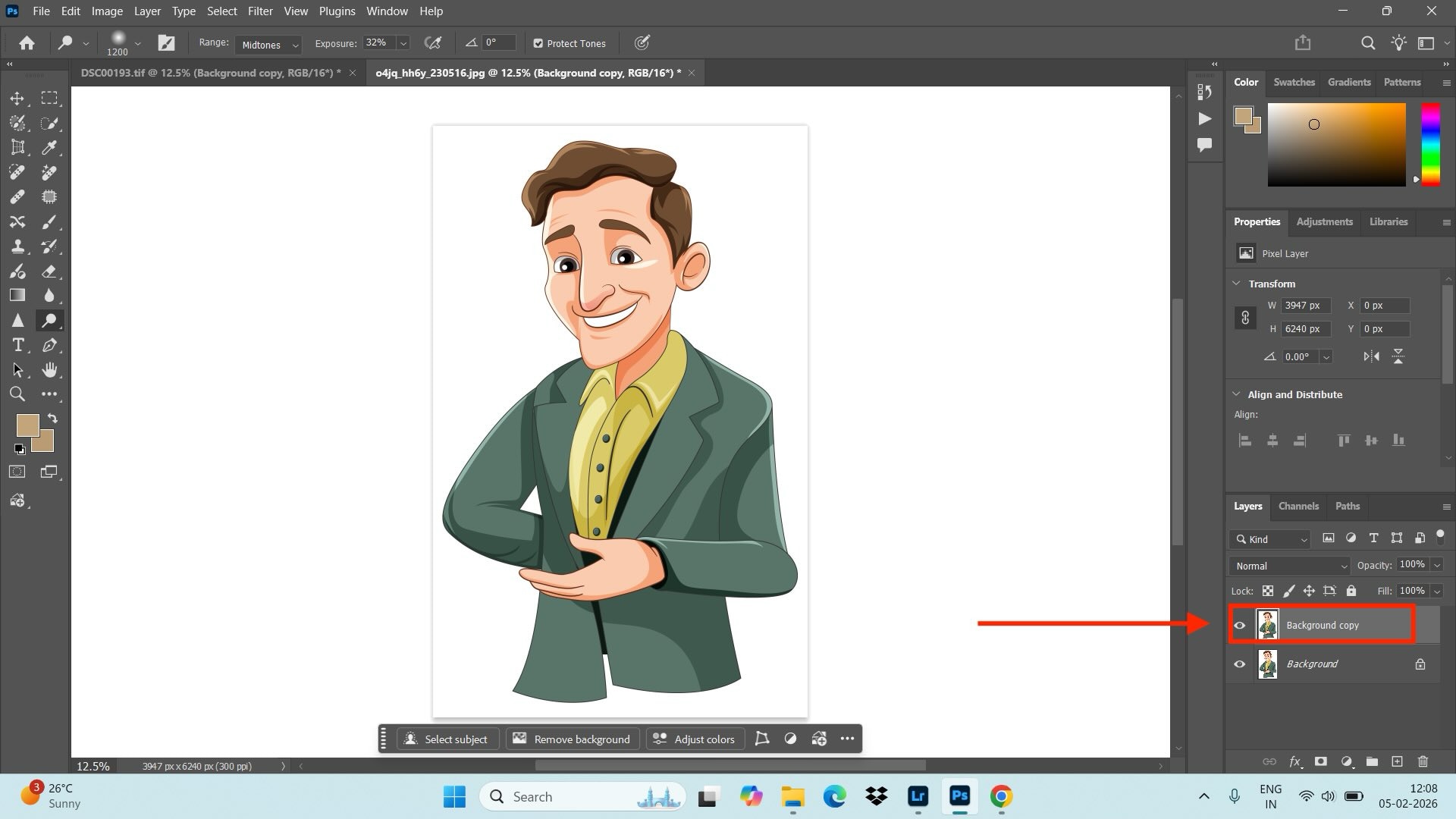The image size is (1456, 819).
Task: Activate the Zoom tool
Action: pos(17,394)
